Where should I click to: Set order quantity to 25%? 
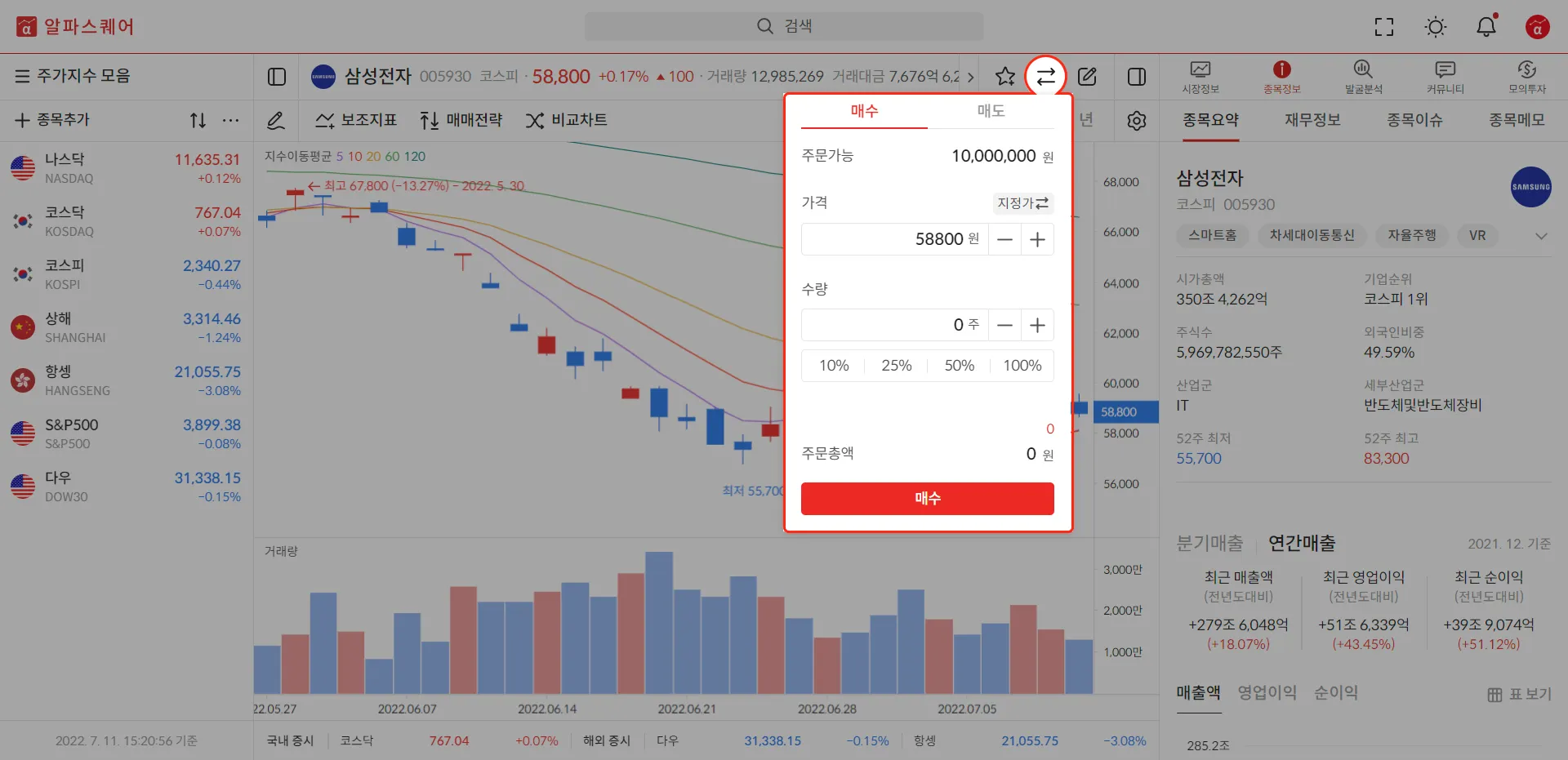coord(897,366)
